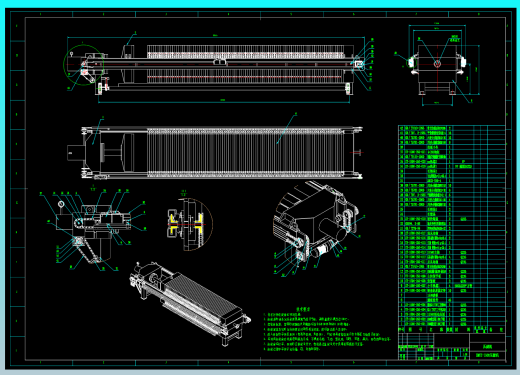
Task: Click the green circled detail area on side elevation
Action: tap(83, 65)
